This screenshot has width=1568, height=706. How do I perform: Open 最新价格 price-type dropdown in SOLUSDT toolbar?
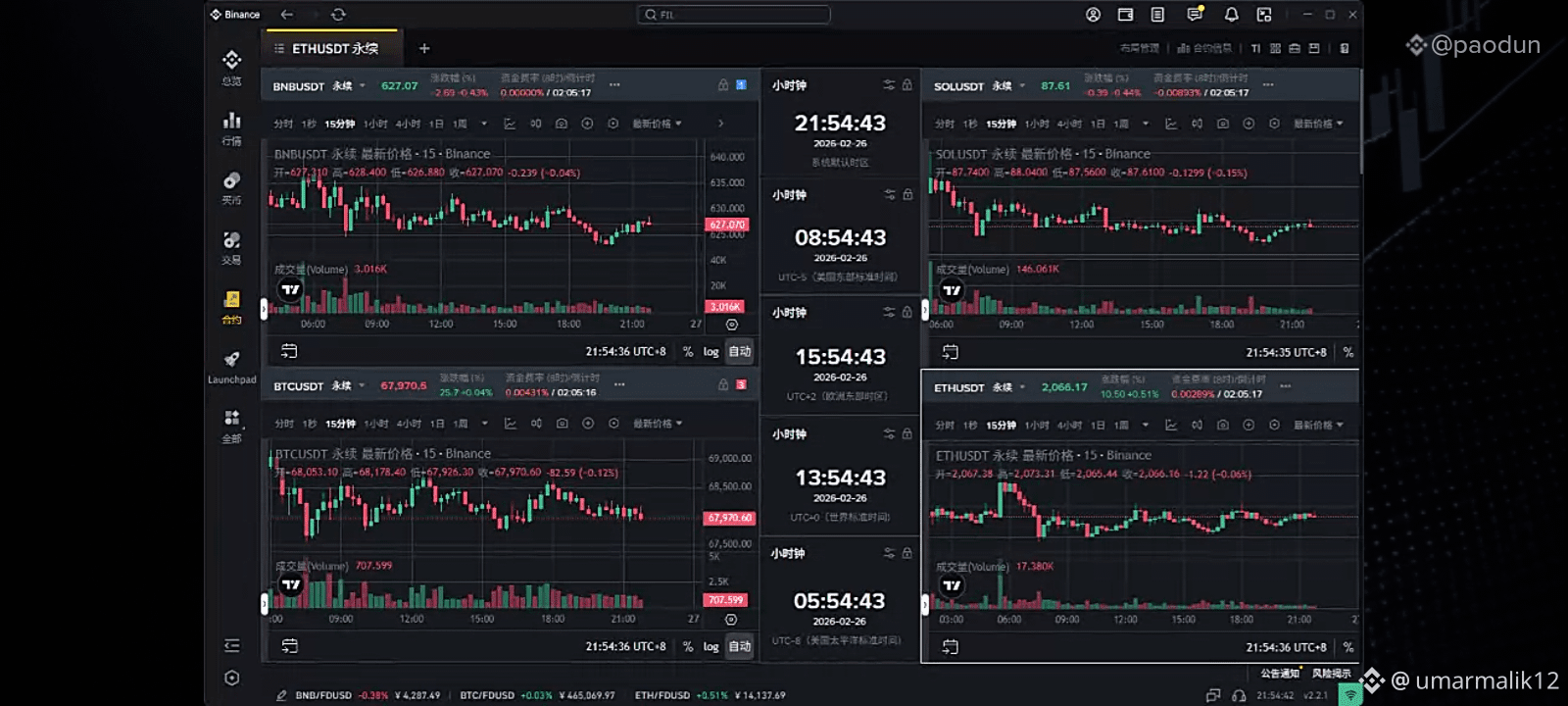pyautogui.click(x=1319, y=124)
